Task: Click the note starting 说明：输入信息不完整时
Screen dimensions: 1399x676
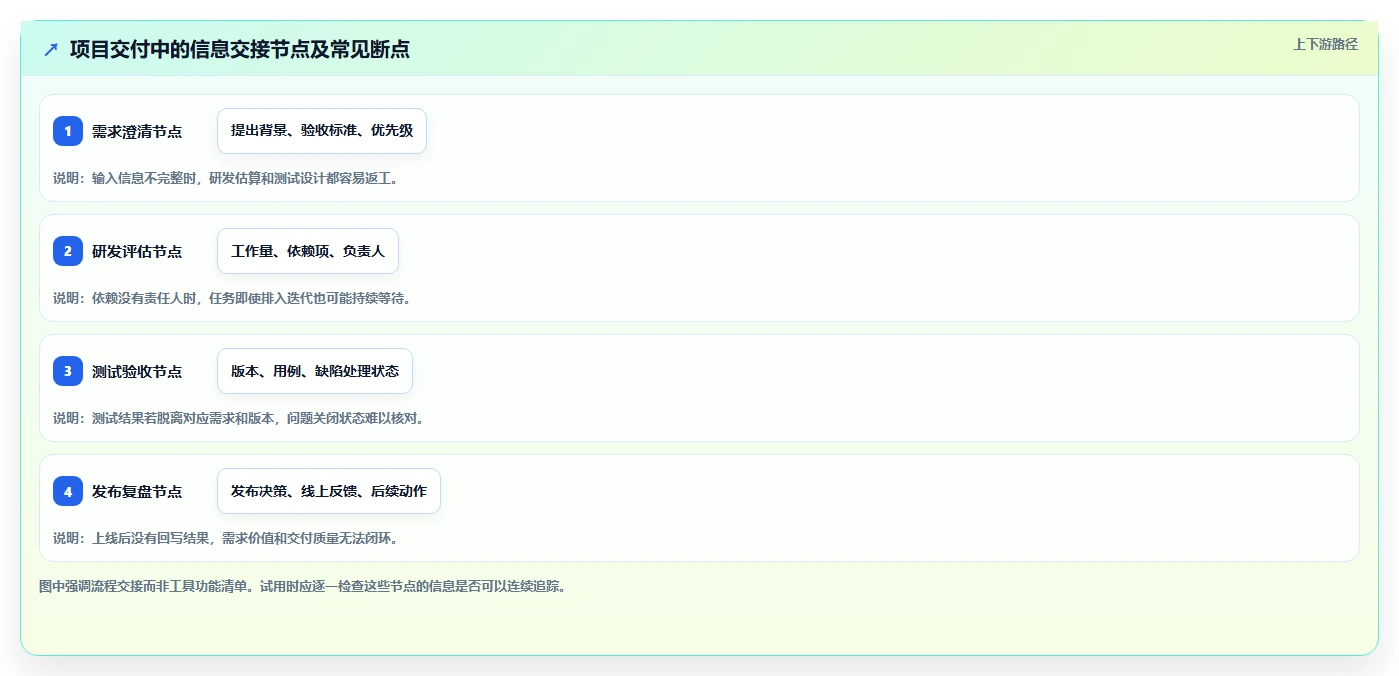Action: pos(226,178)
